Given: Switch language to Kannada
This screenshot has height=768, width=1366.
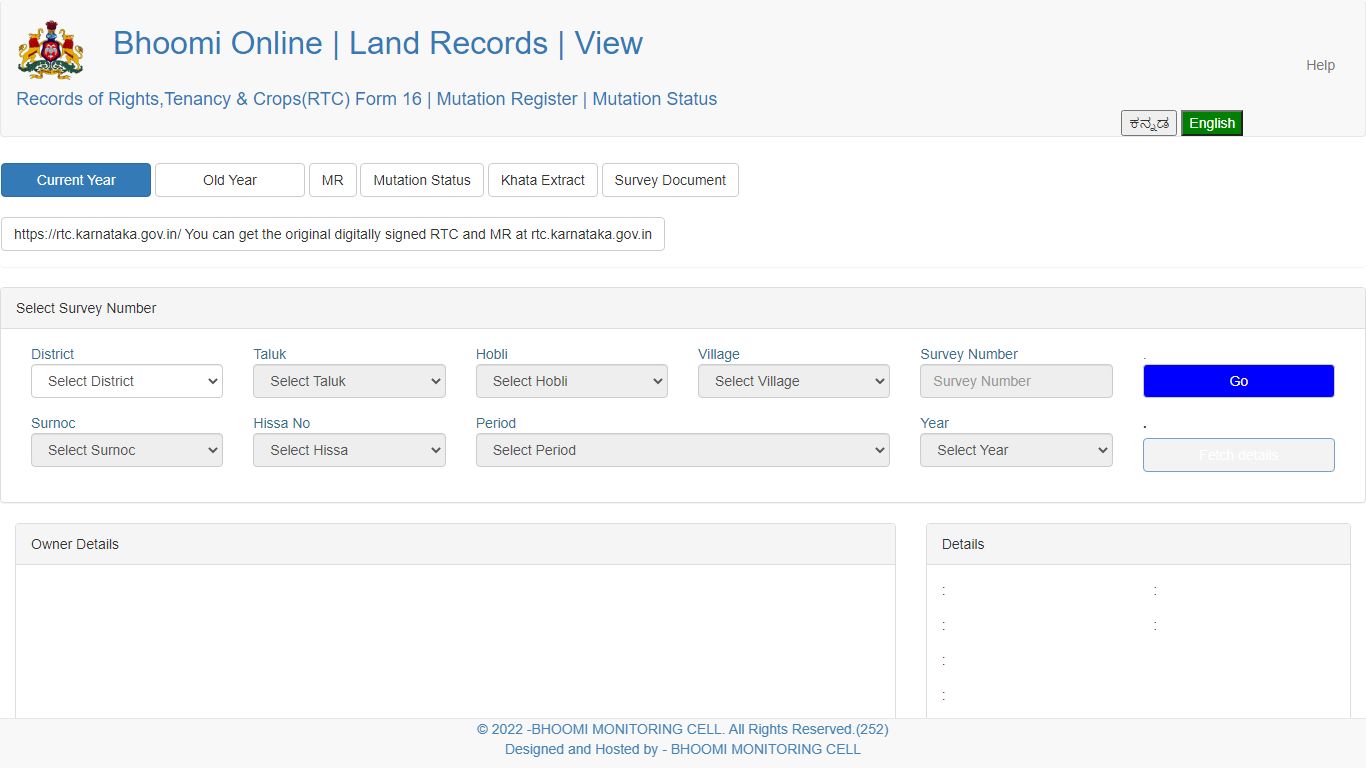Looking at the screenshot, I should point(1149,123).
